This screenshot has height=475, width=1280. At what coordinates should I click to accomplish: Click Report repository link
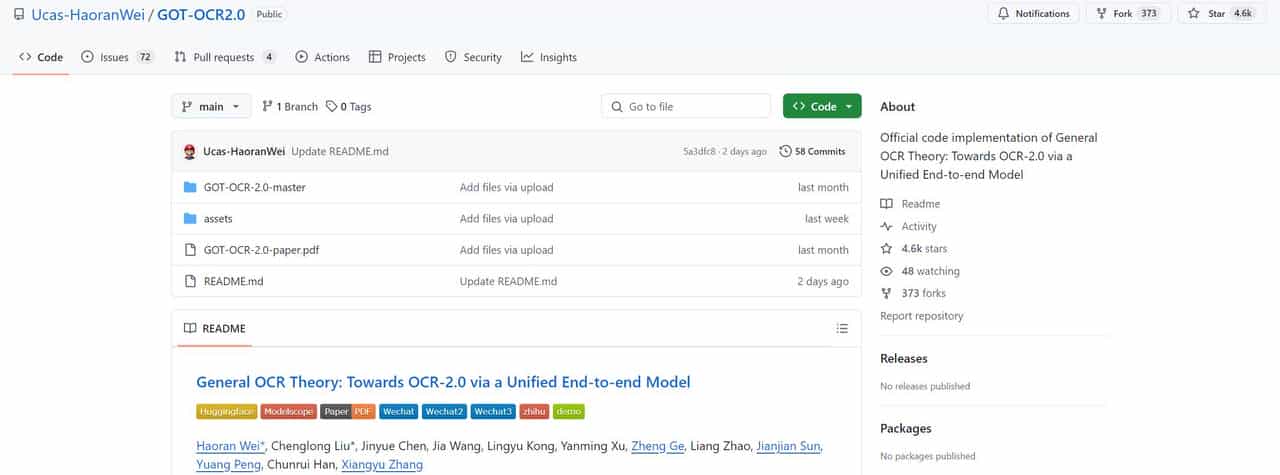[x=921, y=316]
